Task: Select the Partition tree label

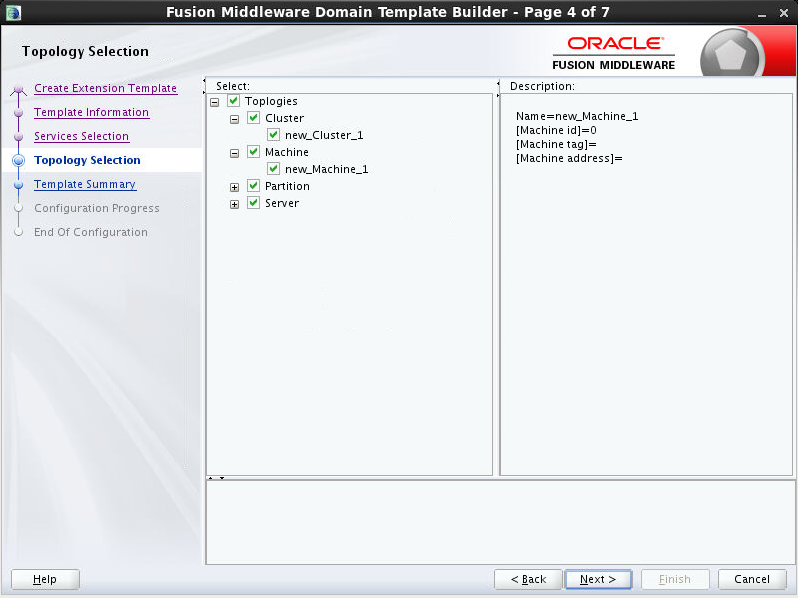Action: pyautogui.click(x=287, y=186)
